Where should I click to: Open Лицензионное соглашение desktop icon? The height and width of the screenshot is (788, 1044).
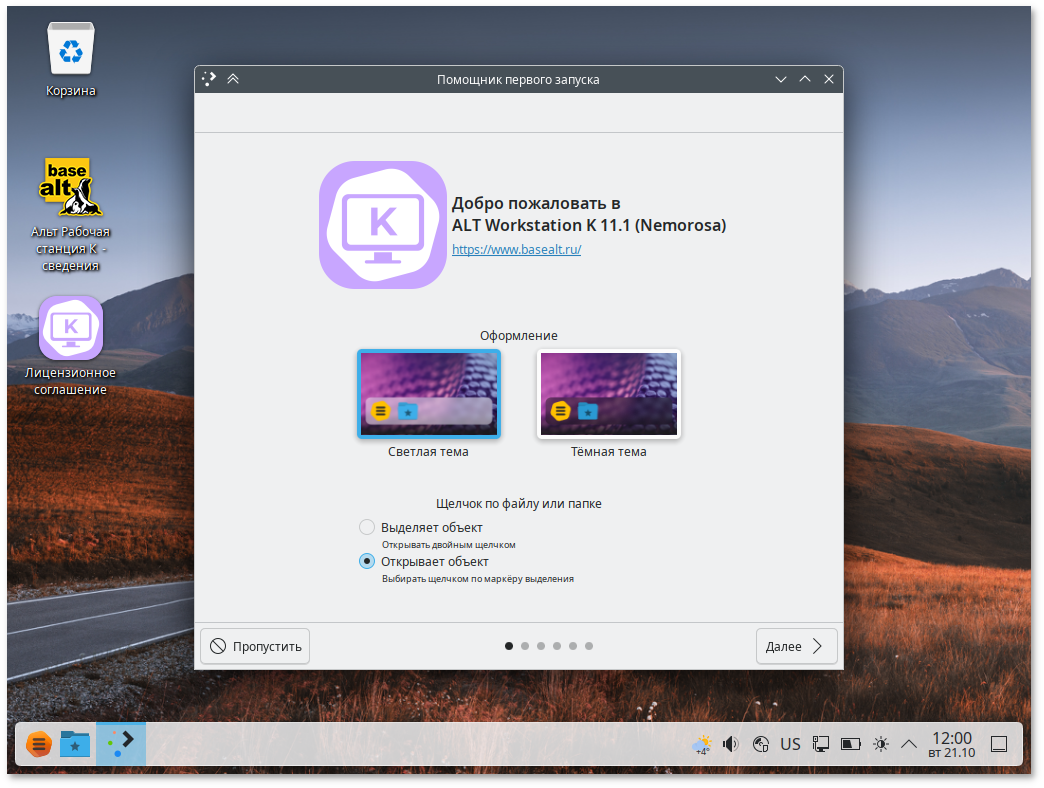(x=70, y=328)
